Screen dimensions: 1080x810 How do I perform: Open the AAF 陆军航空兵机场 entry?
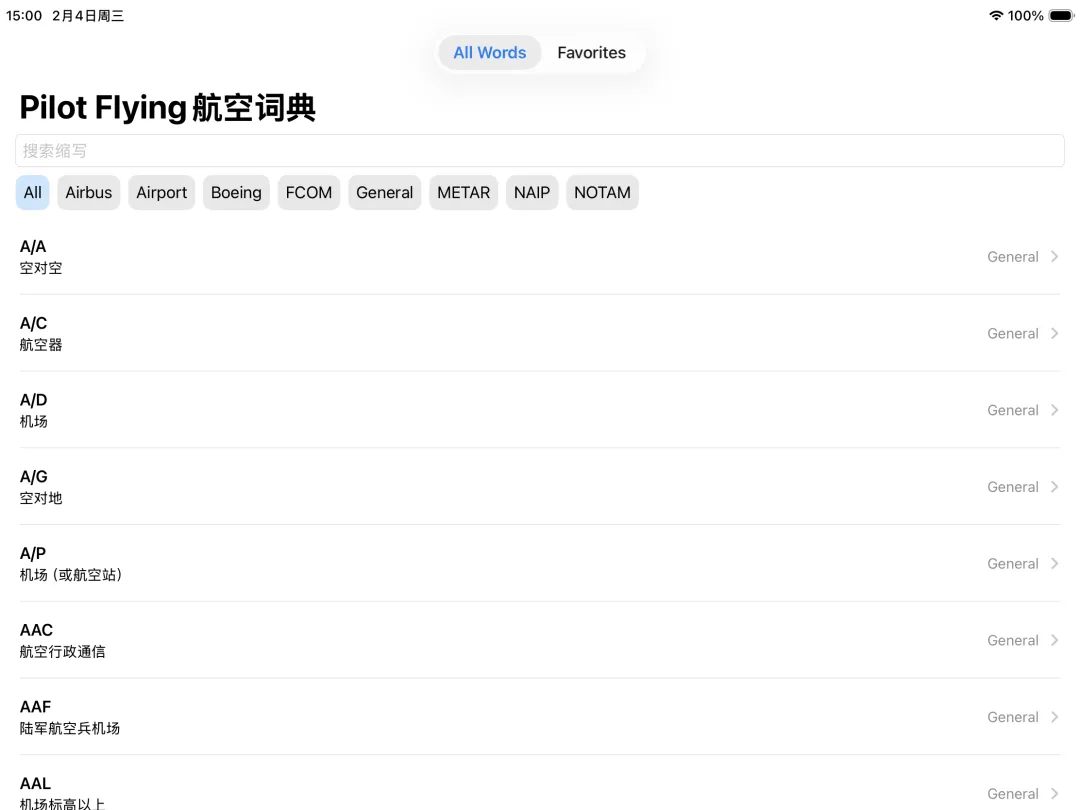pos(540,717)
